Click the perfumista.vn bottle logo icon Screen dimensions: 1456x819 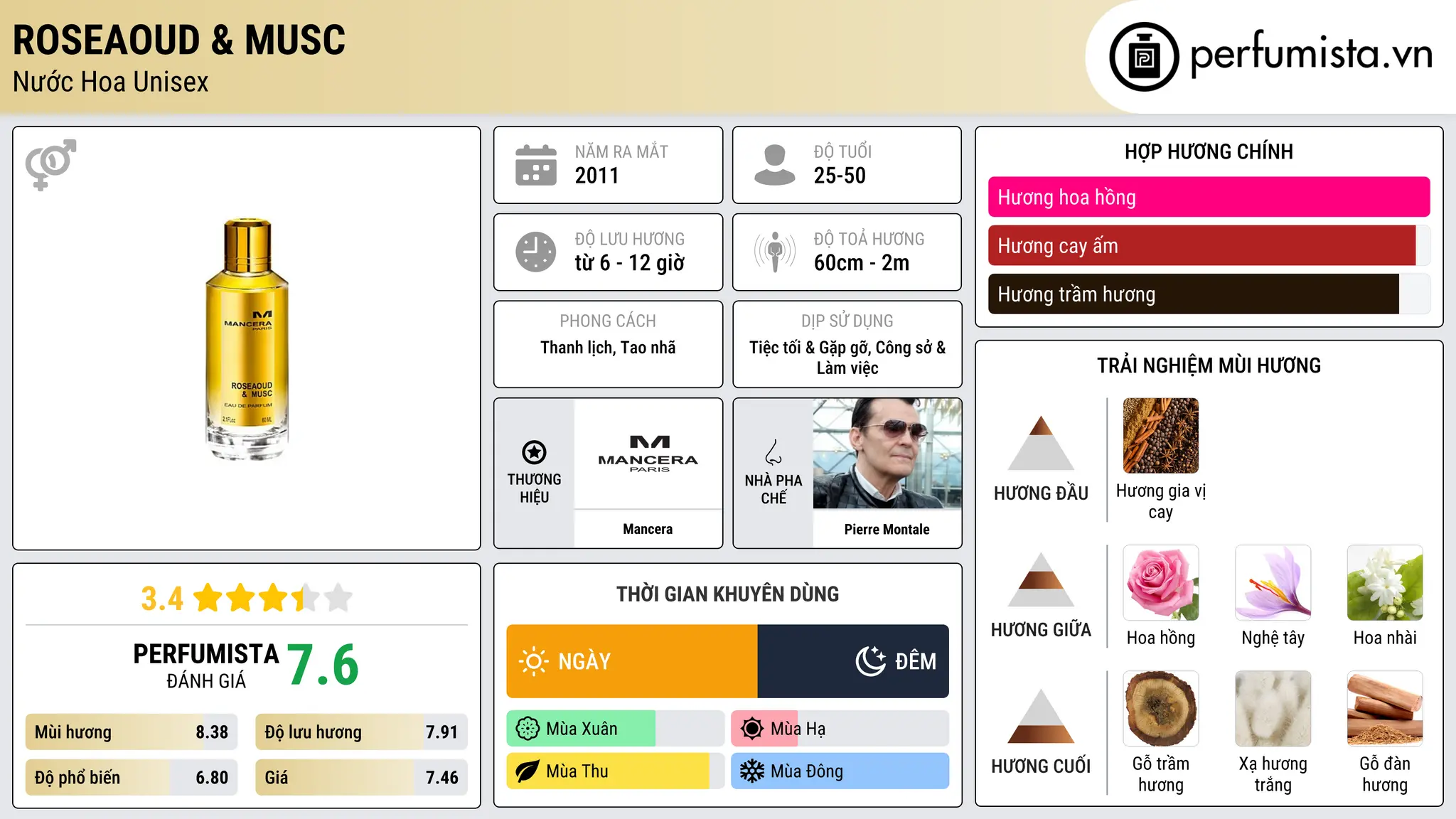tap(1144, 57)
